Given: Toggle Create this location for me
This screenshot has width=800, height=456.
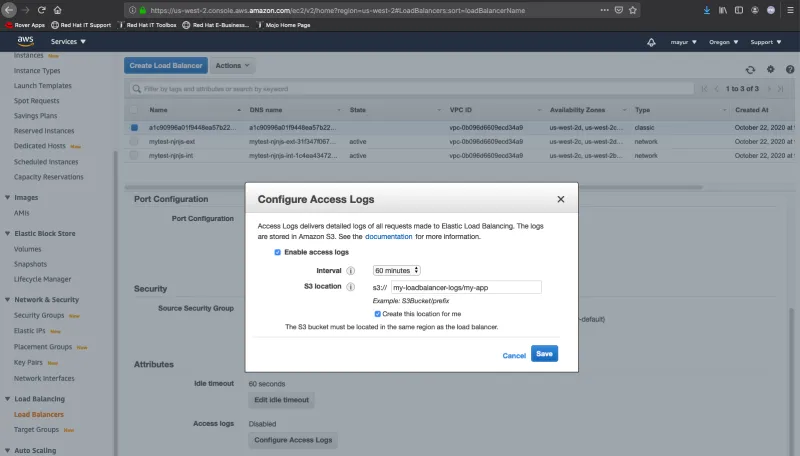Looking at the screenshot, I should tap(378, 313).
